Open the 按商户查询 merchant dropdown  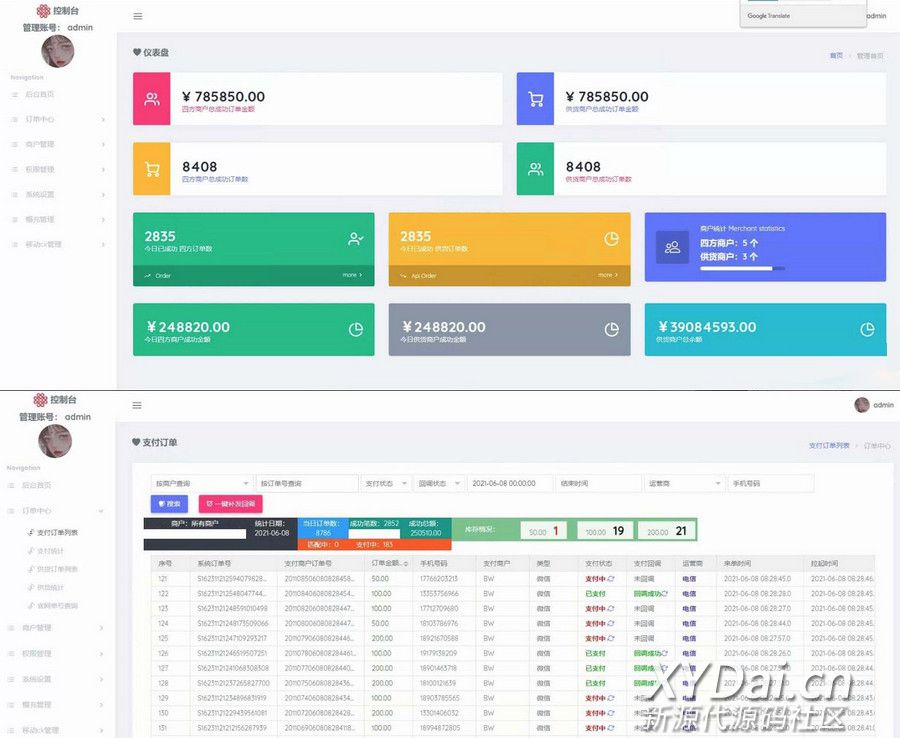(201, 484)
